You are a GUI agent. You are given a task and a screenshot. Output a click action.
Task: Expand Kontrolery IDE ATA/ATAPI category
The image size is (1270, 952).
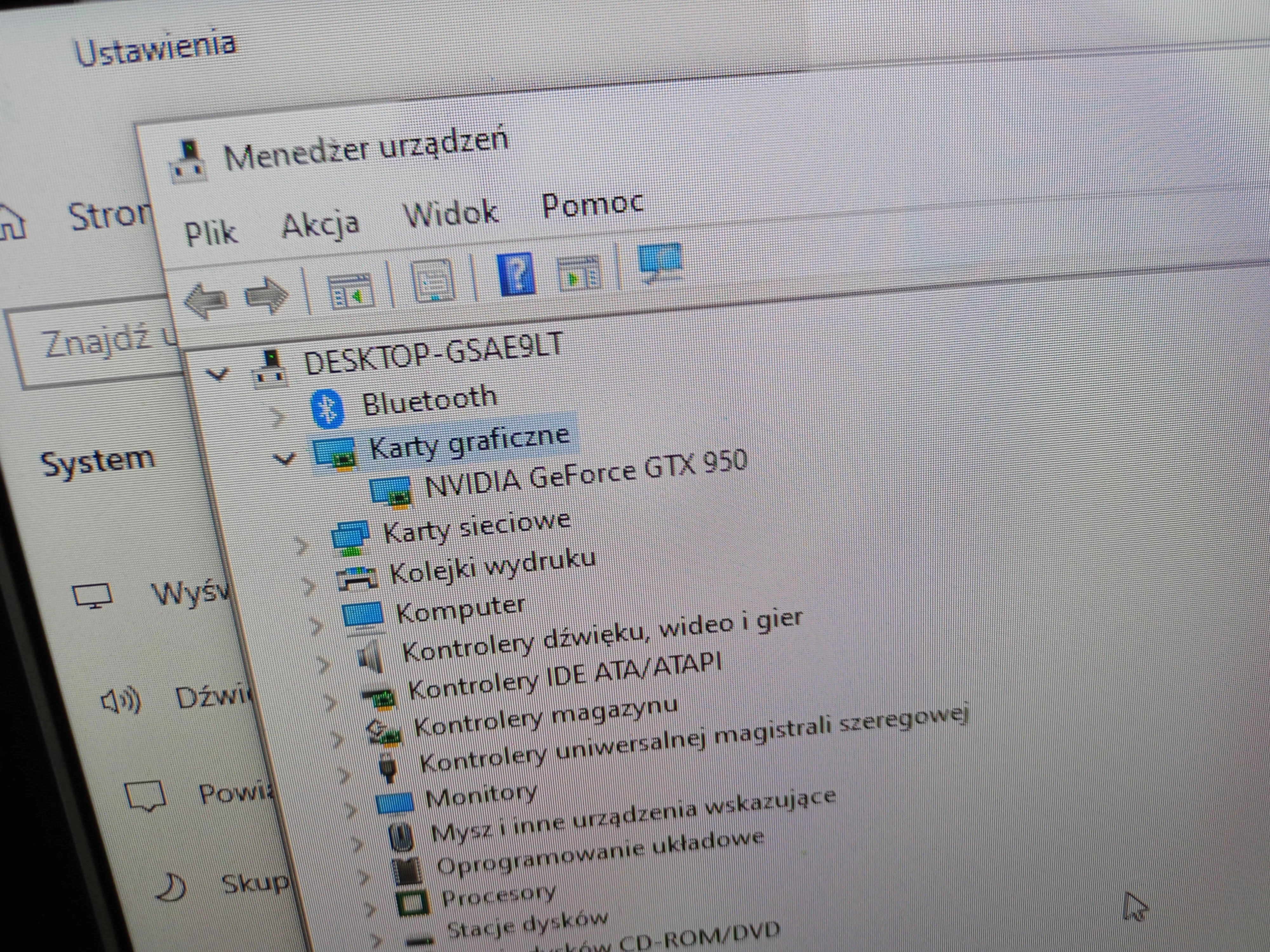331,703
